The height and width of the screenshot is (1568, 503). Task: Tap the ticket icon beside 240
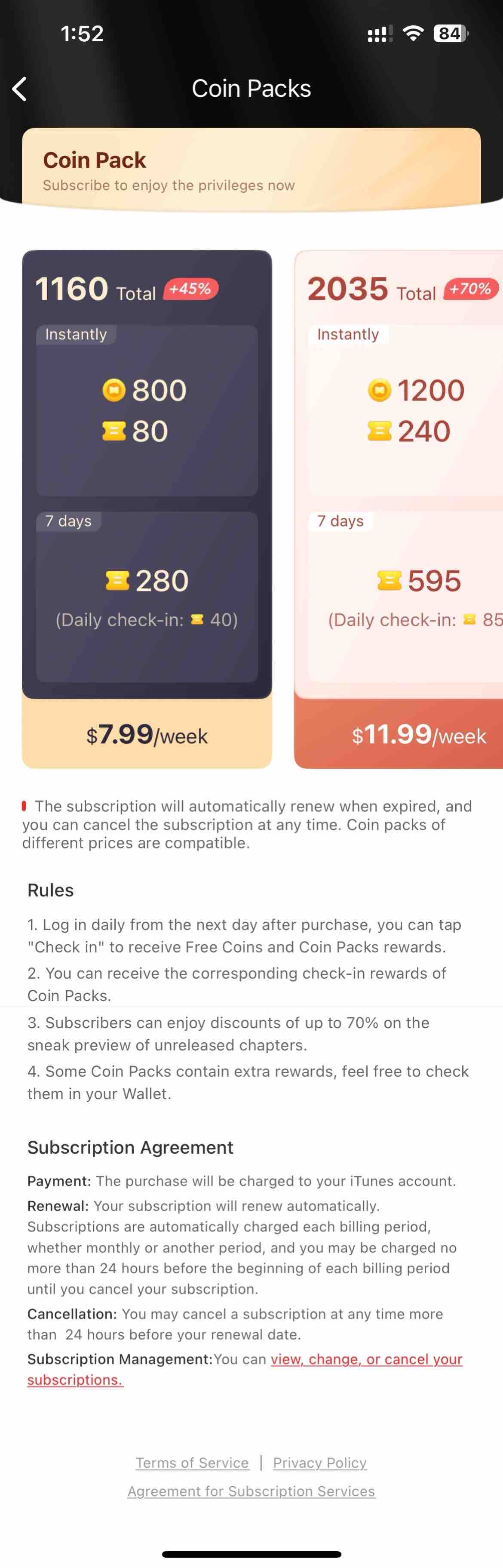(x=380, y=431)
